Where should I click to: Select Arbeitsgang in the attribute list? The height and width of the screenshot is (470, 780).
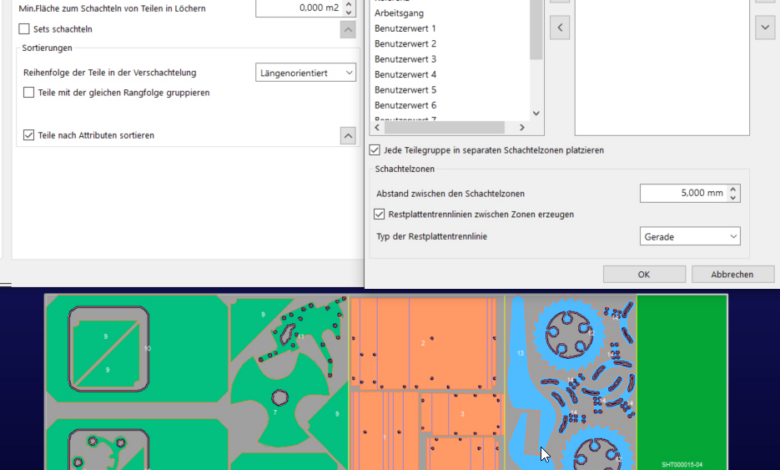click(399, 13)
